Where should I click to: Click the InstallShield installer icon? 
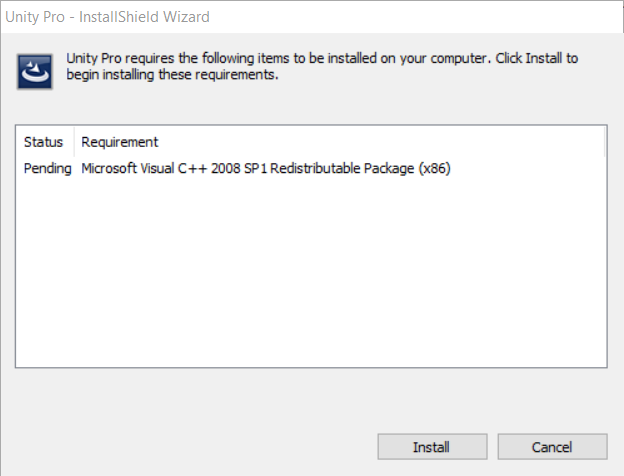click(35, 72)
